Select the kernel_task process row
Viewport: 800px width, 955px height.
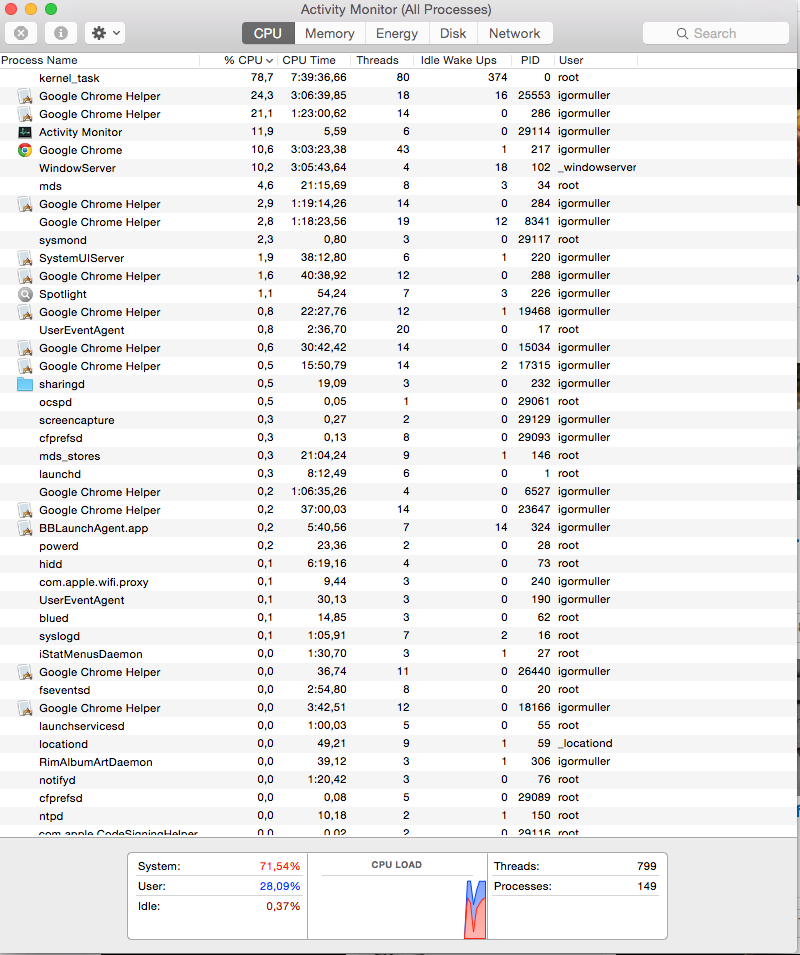(x=398, y=77)
